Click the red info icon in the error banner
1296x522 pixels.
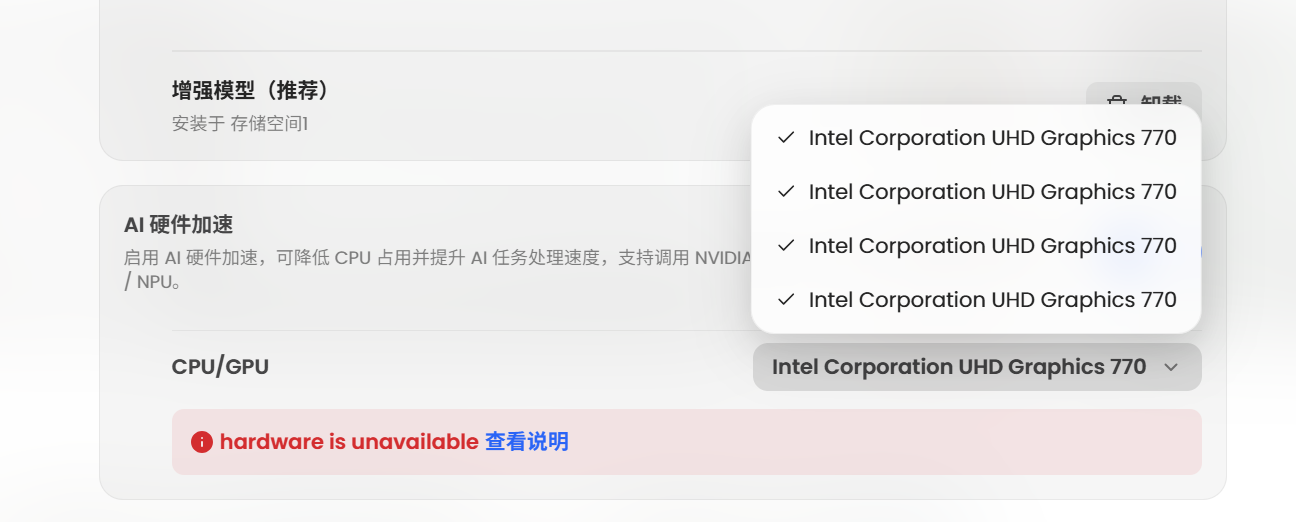tap(202, 442)
